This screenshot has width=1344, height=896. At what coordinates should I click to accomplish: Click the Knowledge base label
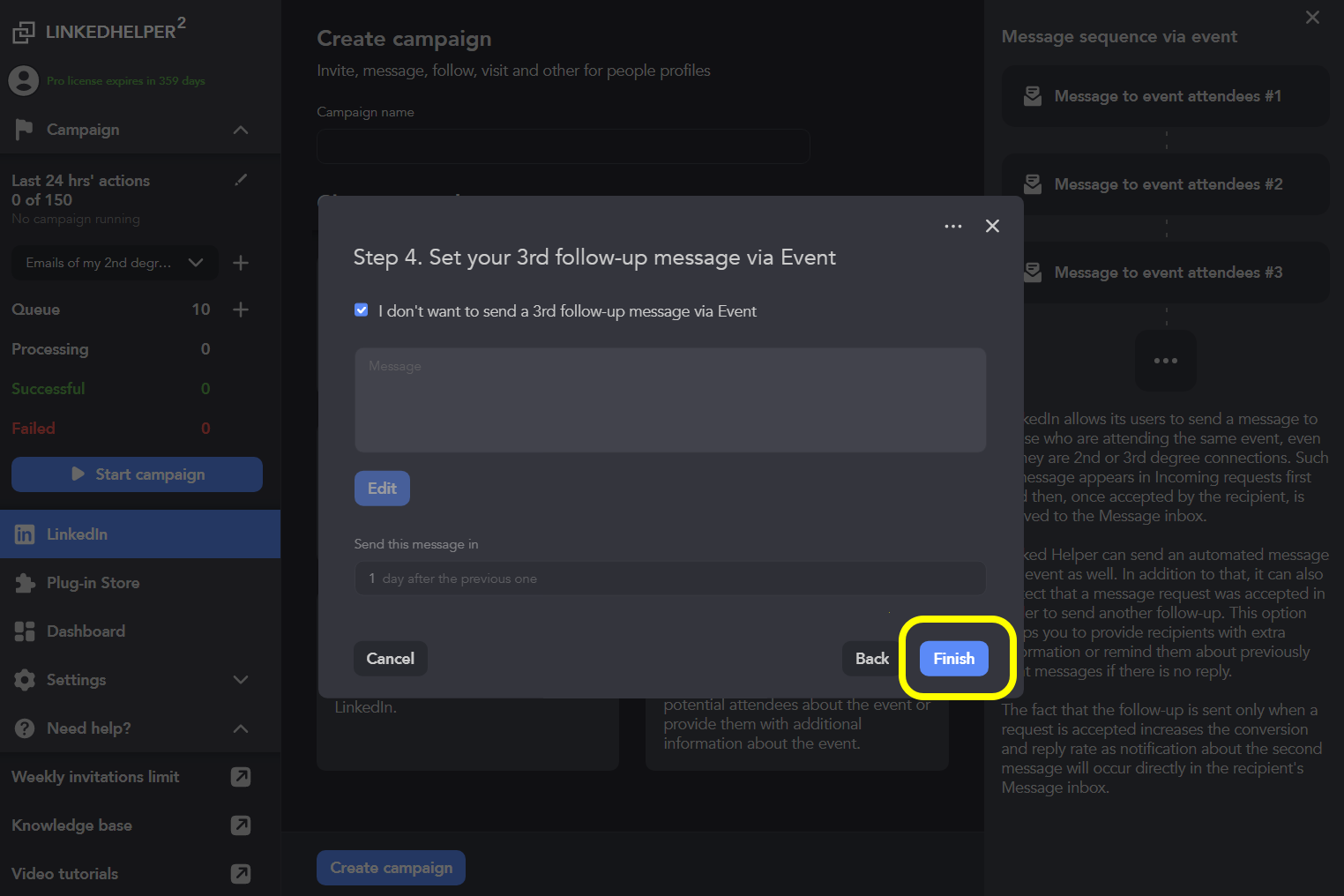pyautogui.click(x=71, y=825)
